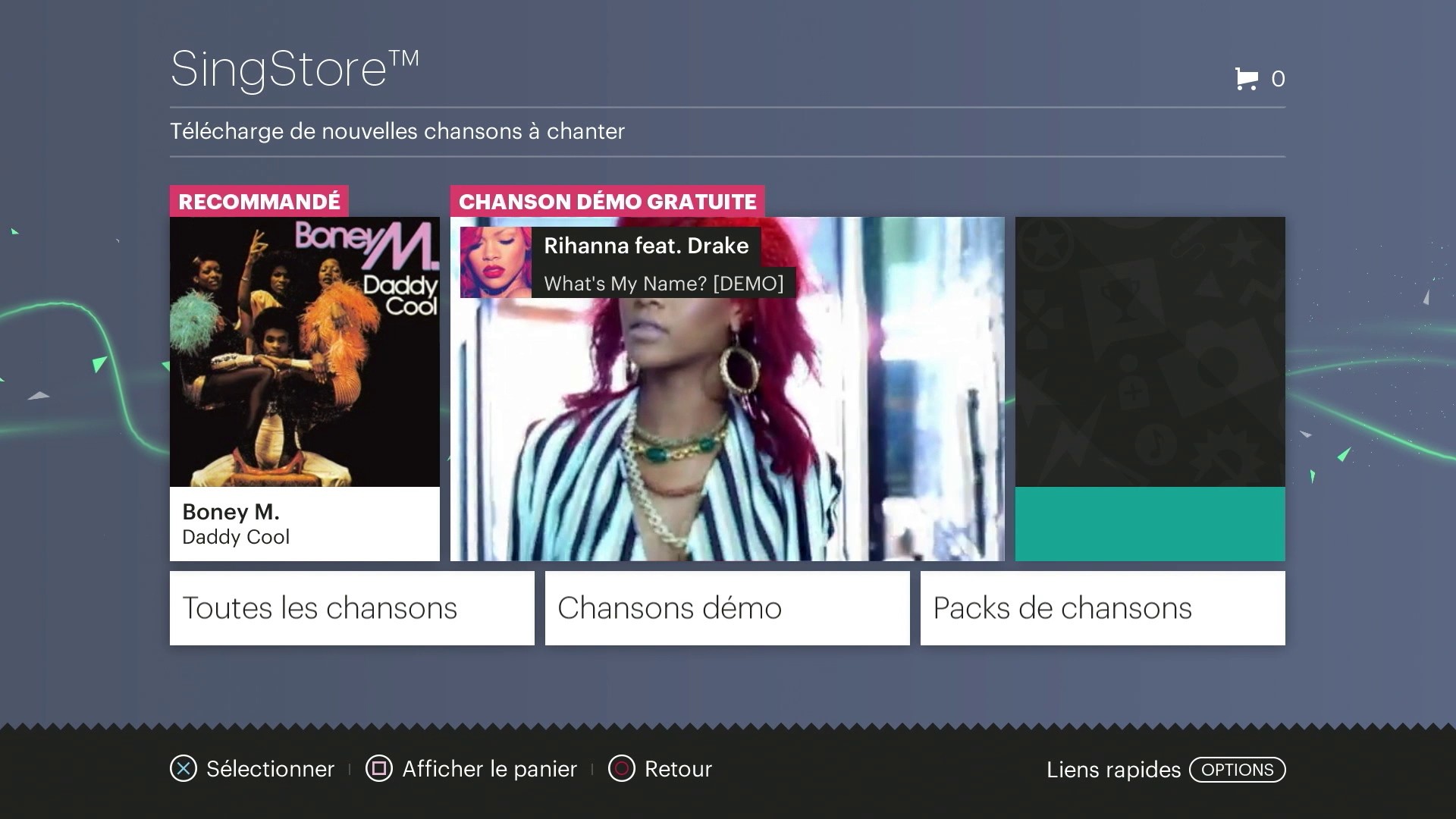The height and width of the screenshot is (819, 1456).
Task: Click the cart item count showing 0
Action: (1279, 78)
